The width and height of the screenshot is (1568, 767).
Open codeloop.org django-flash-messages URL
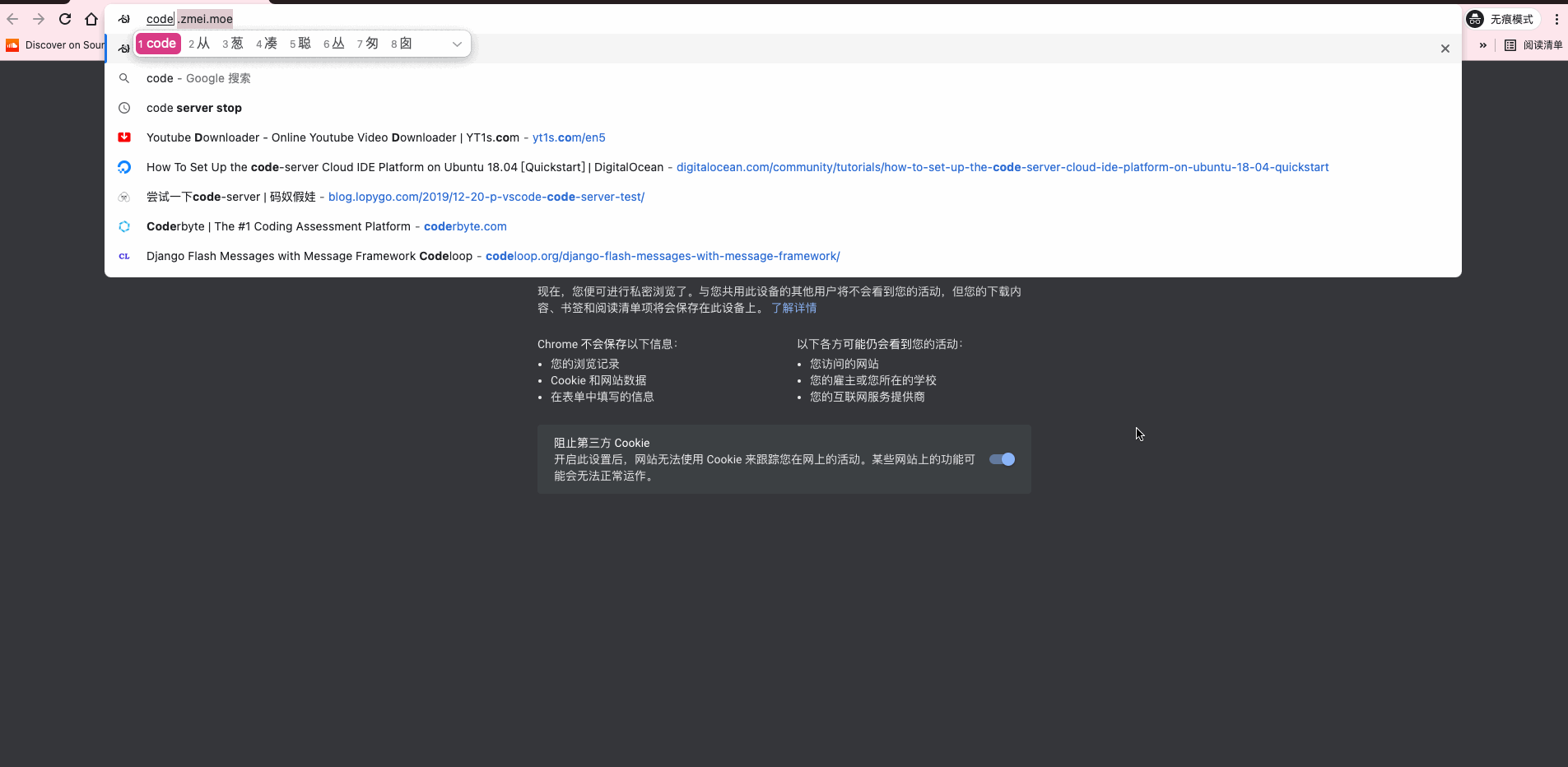[x=663, y=256]
